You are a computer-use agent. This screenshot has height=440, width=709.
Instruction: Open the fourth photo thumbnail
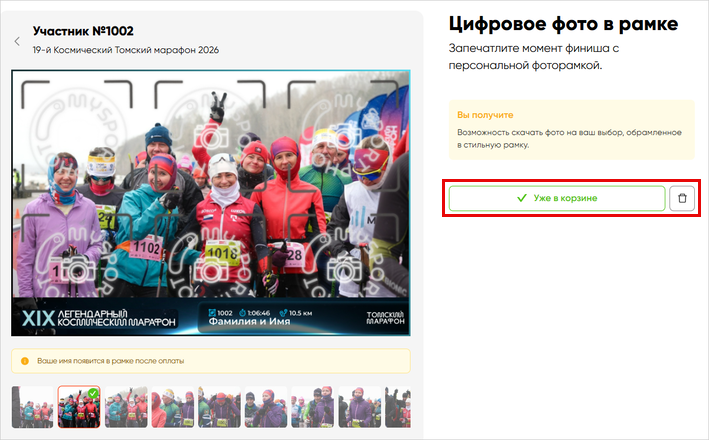click(172, 407)
